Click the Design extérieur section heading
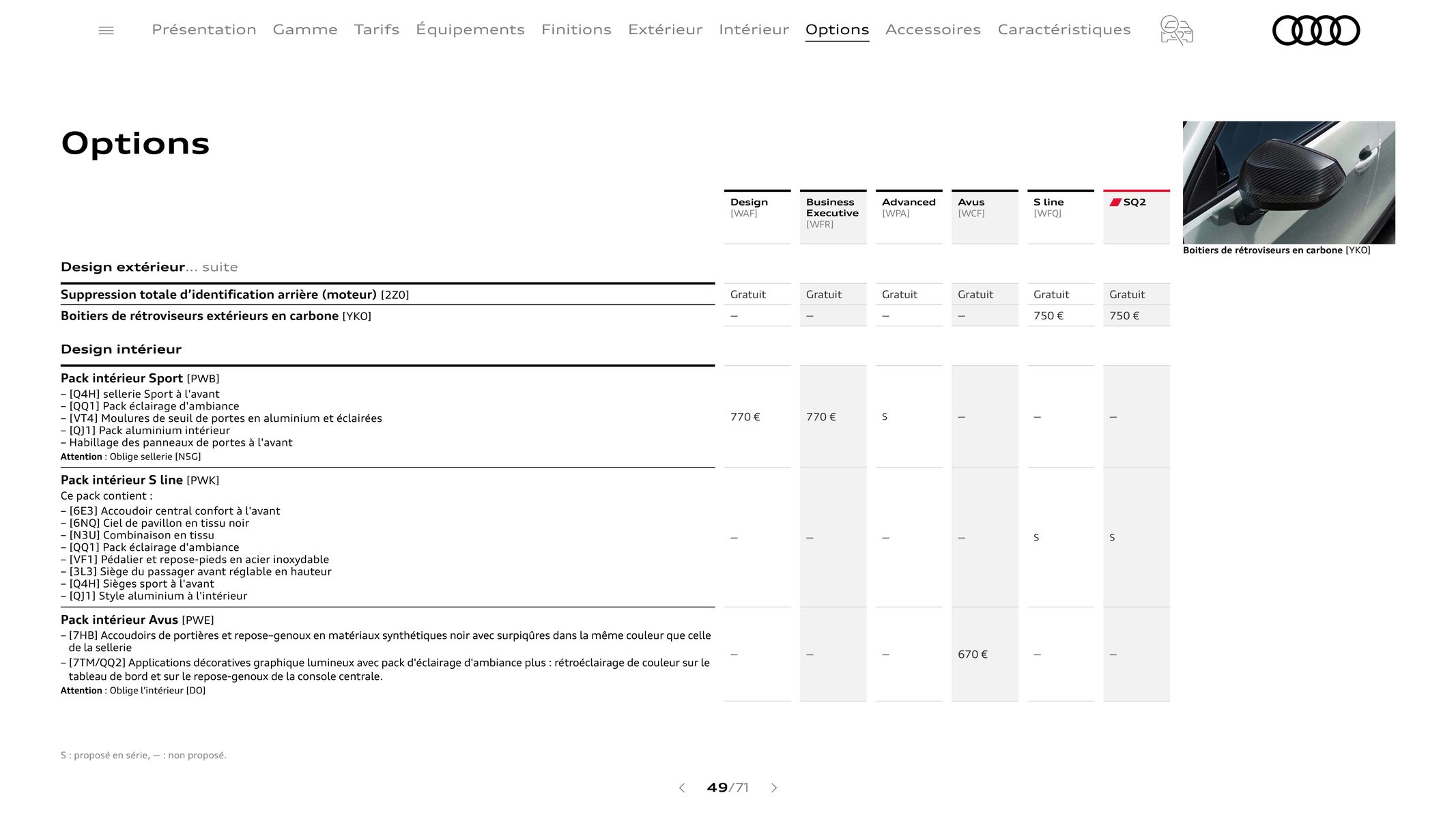1456x819 pixels. 149,267
